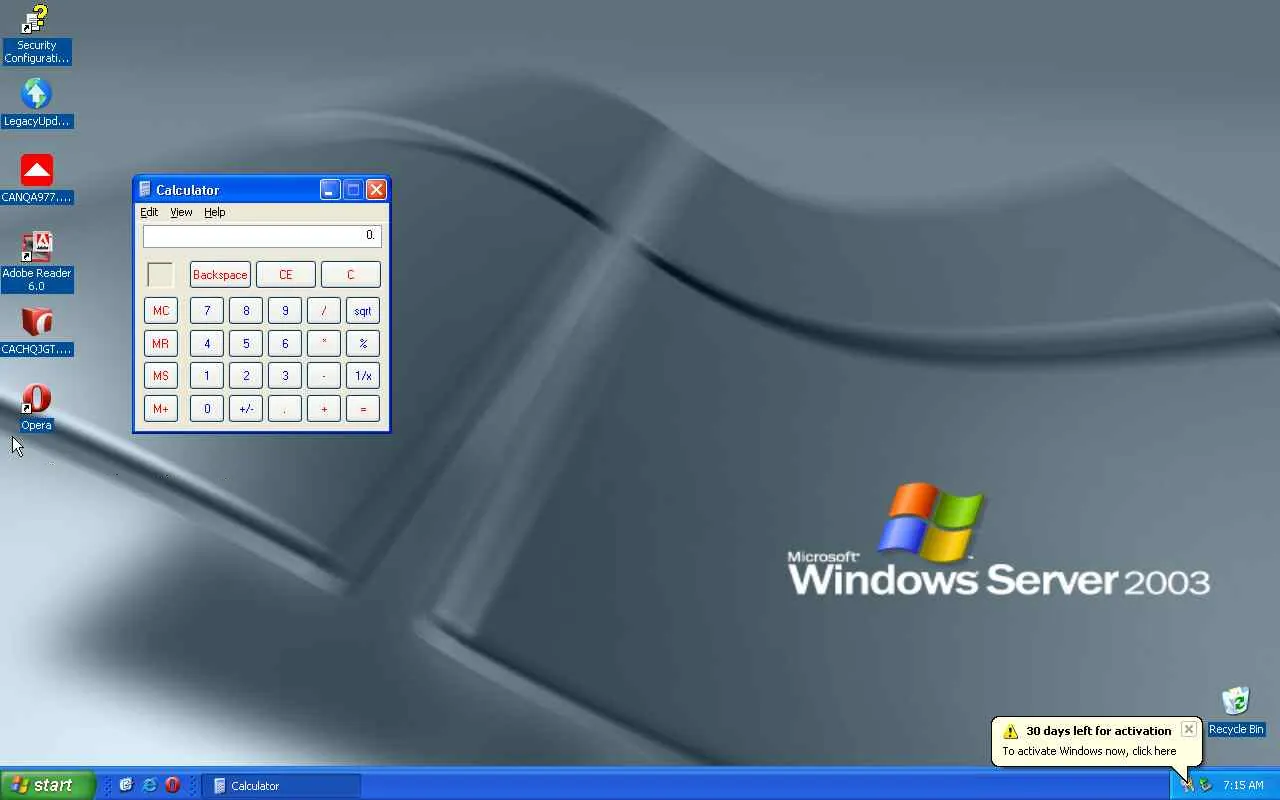The width and height of the screenshot is (1280, 800).
Task: Open the Calculator View menu
Action: pyautogui.click(x=181, y=212)
